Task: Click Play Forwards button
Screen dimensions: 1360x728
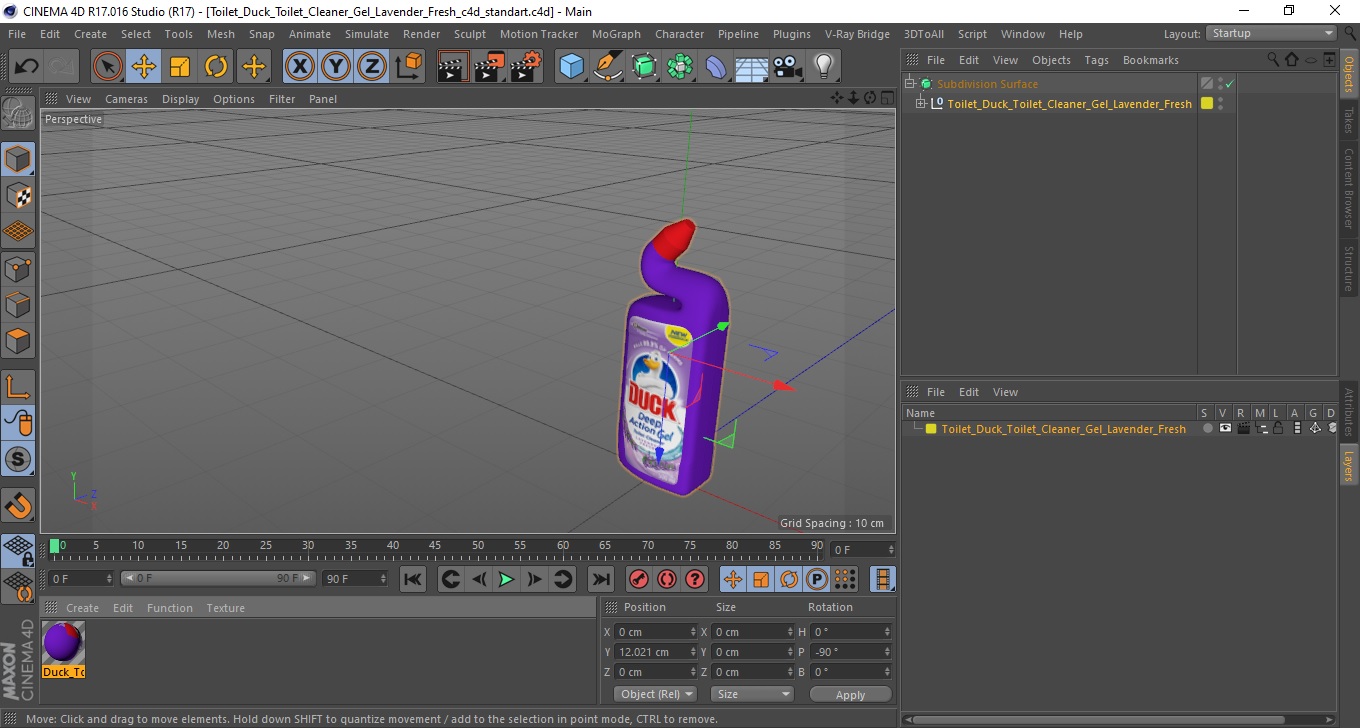Action: (506, 579)
